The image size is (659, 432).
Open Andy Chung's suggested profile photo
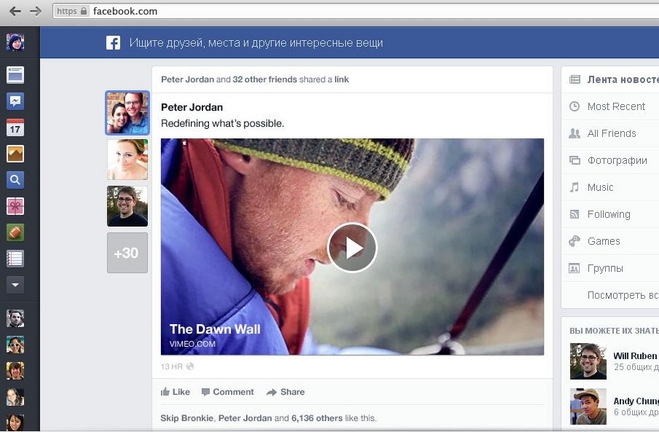[x=588, y=406]
